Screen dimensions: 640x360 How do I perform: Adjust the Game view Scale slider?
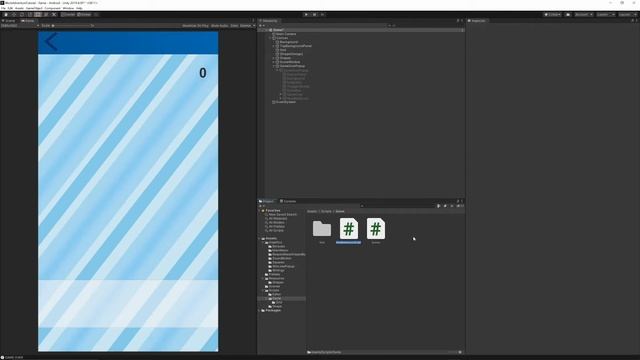[73, 26]
